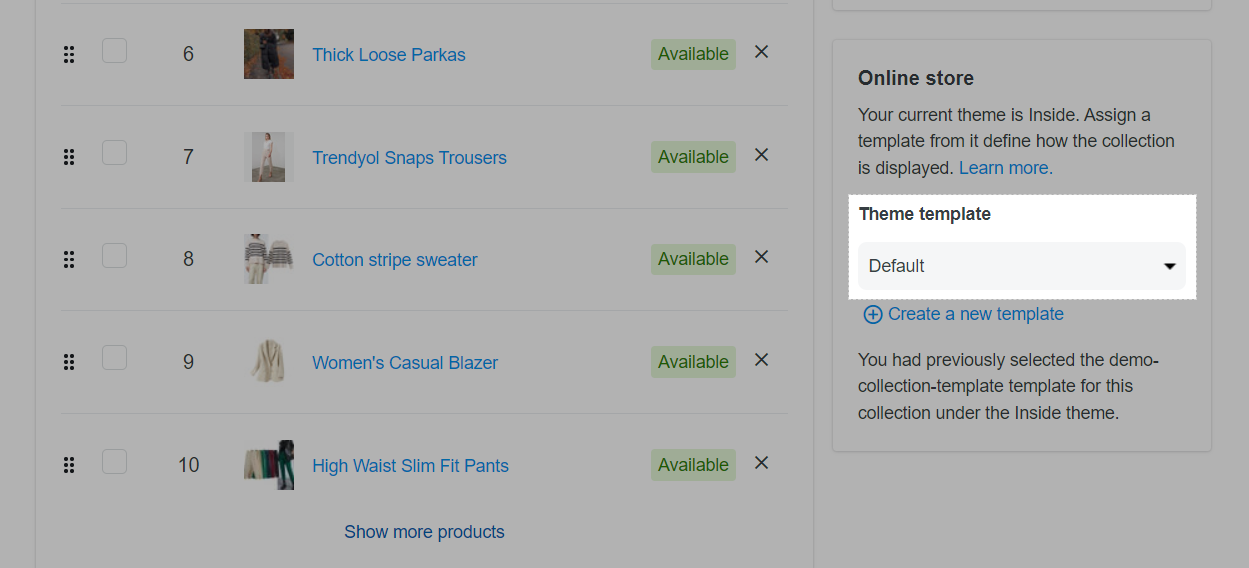Select drag handle on row 10
Image resolution: width=1249 pixels, height=568 pixels.
[69, 465]
